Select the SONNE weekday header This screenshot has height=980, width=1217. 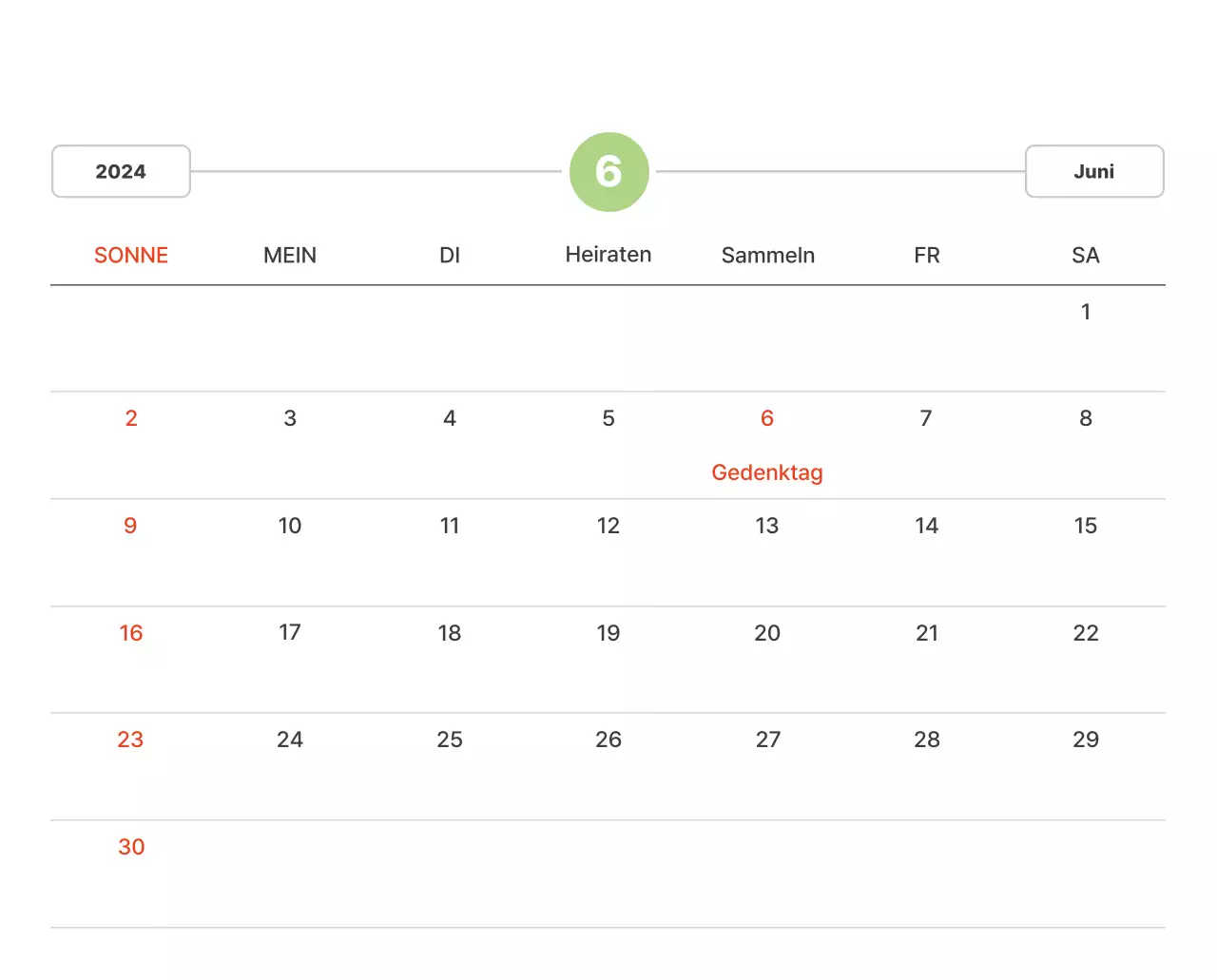coord(131,255)
